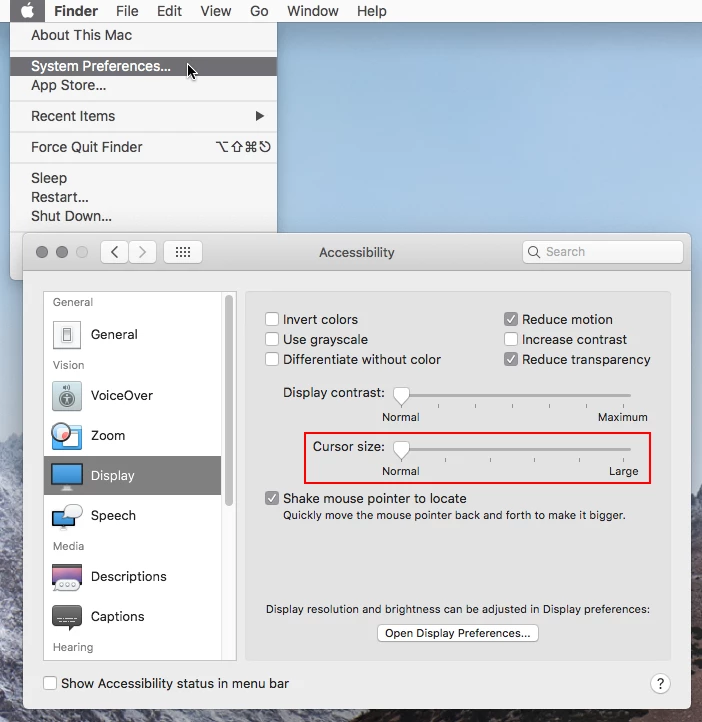Image resolution: width=702 pixels, height=722 pixels.
Task: Click the Display contrast slider thumb
Action: tap(401, 396)
